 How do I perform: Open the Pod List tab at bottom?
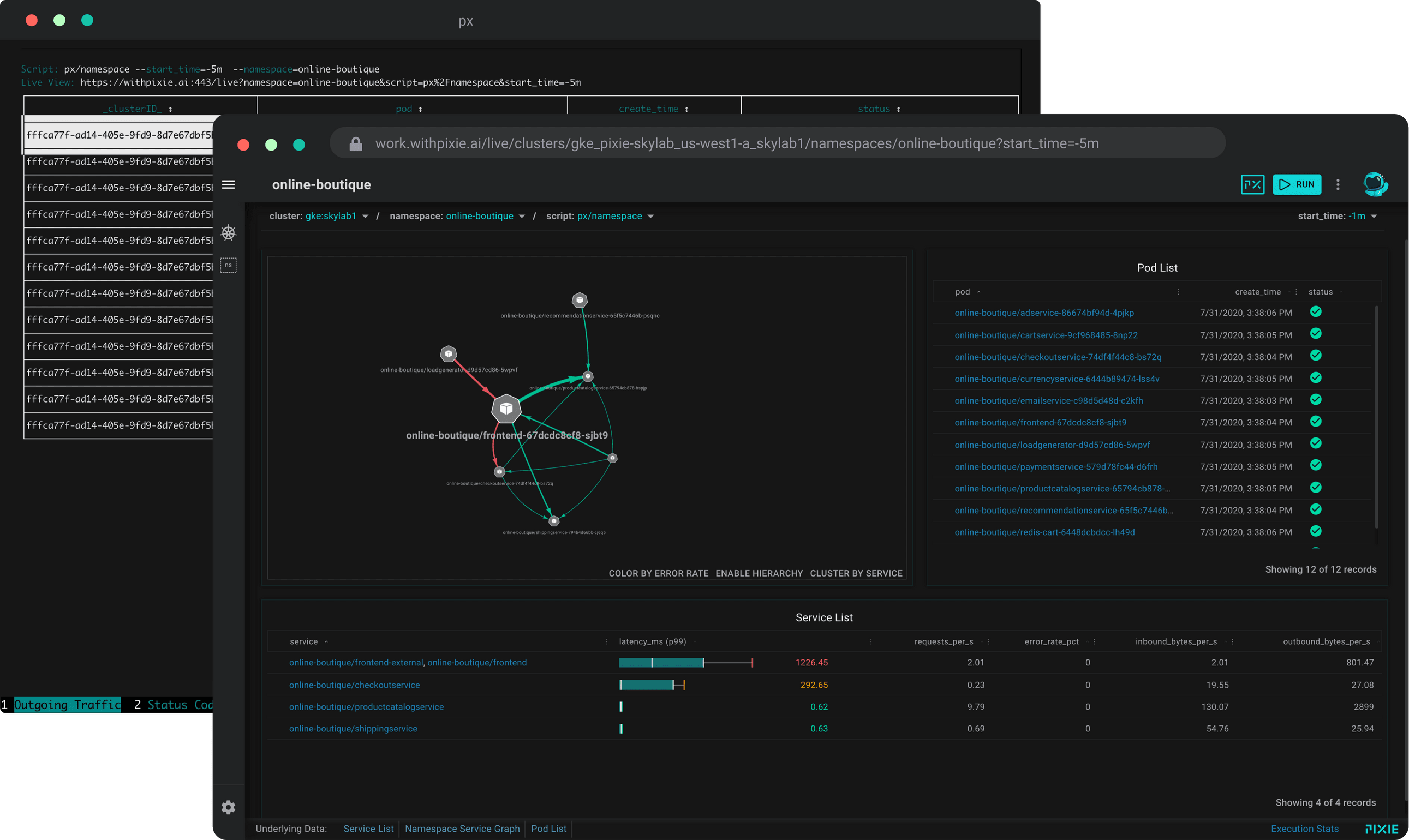coord(548,828)
